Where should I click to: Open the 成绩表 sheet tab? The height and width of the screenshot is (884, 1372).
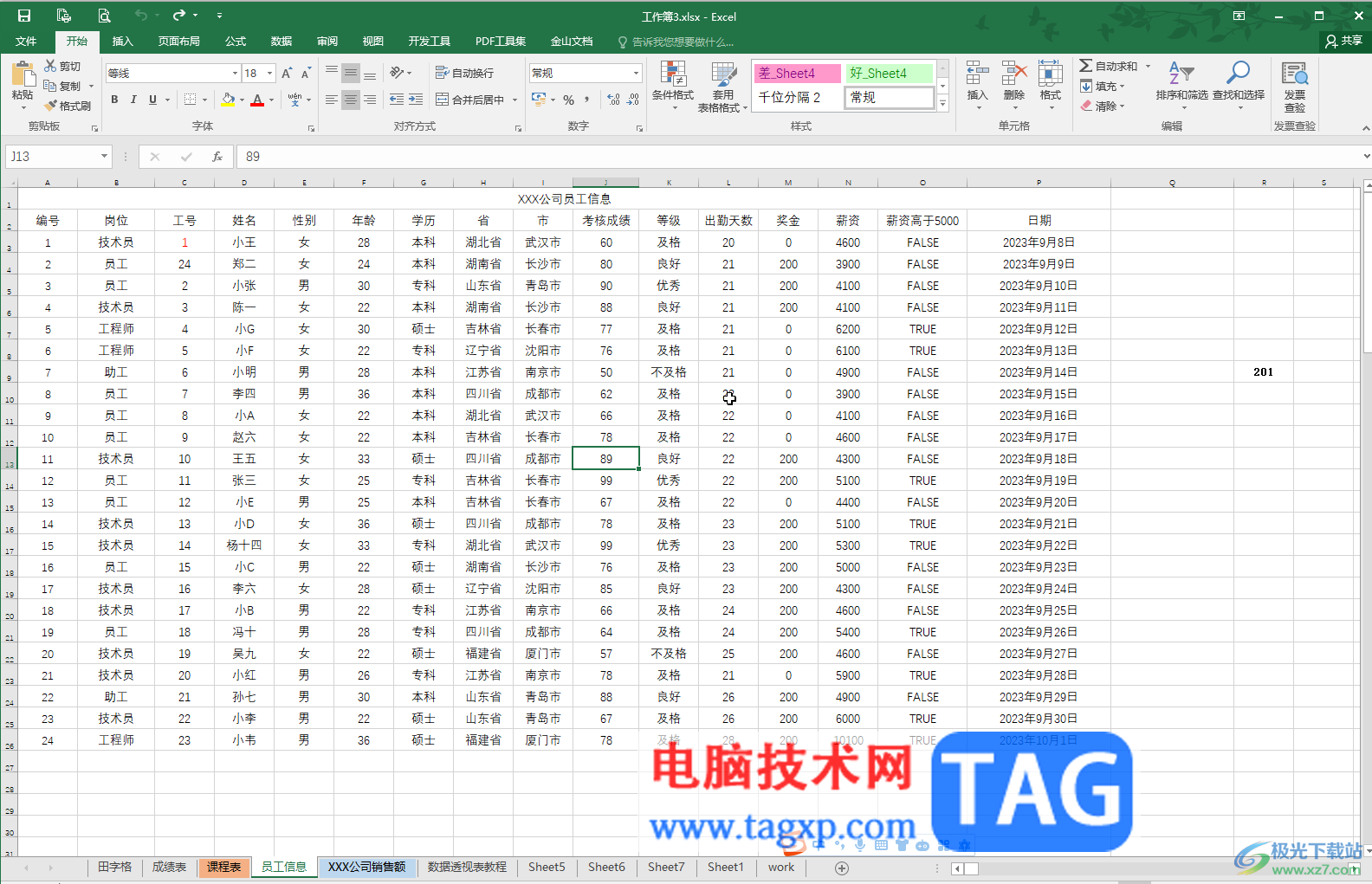pyautogui.click(x=169, y=867)
